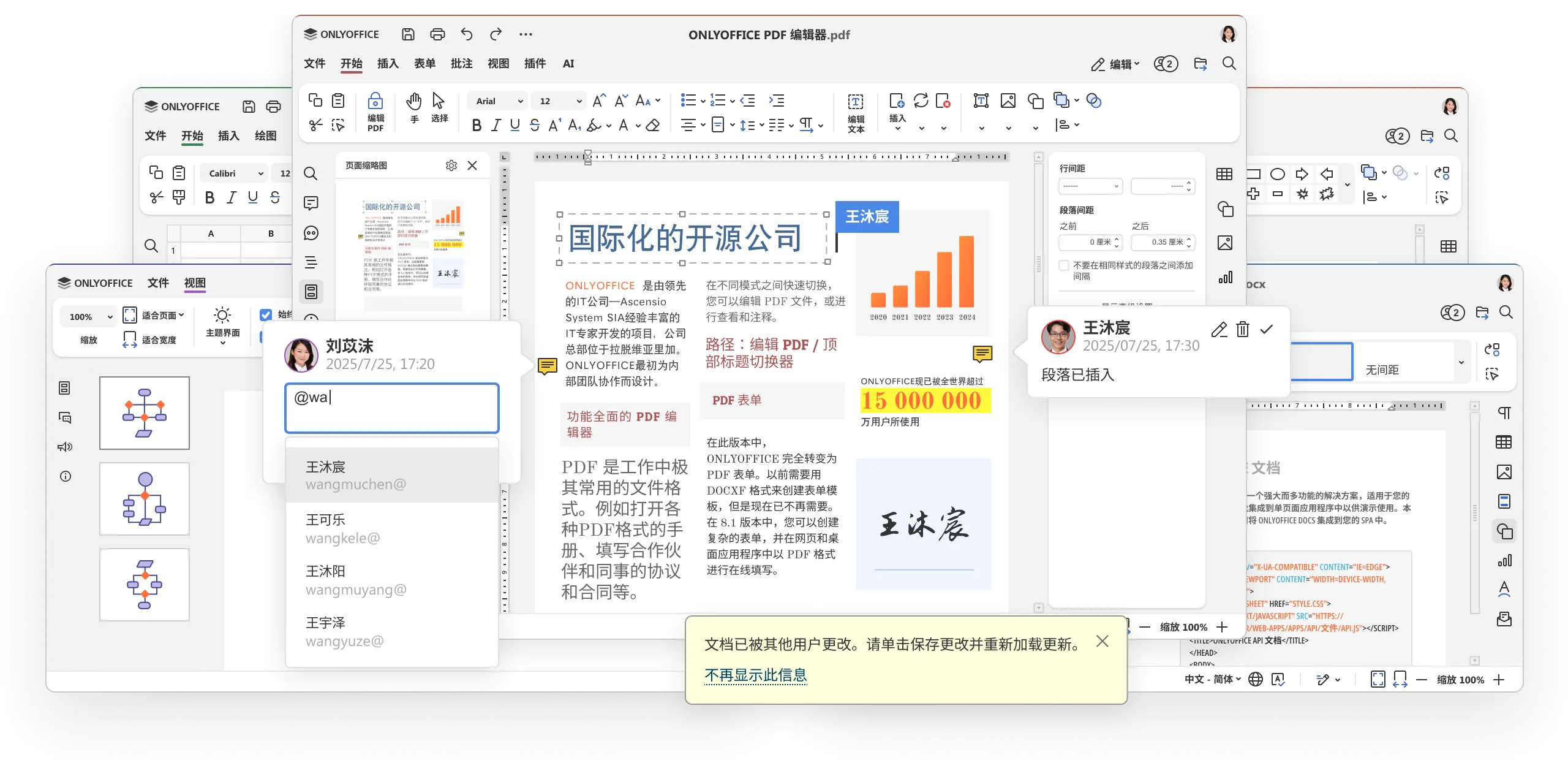Click the comment text field containing @wa
1568x760 pixels.
pos(391,408)
